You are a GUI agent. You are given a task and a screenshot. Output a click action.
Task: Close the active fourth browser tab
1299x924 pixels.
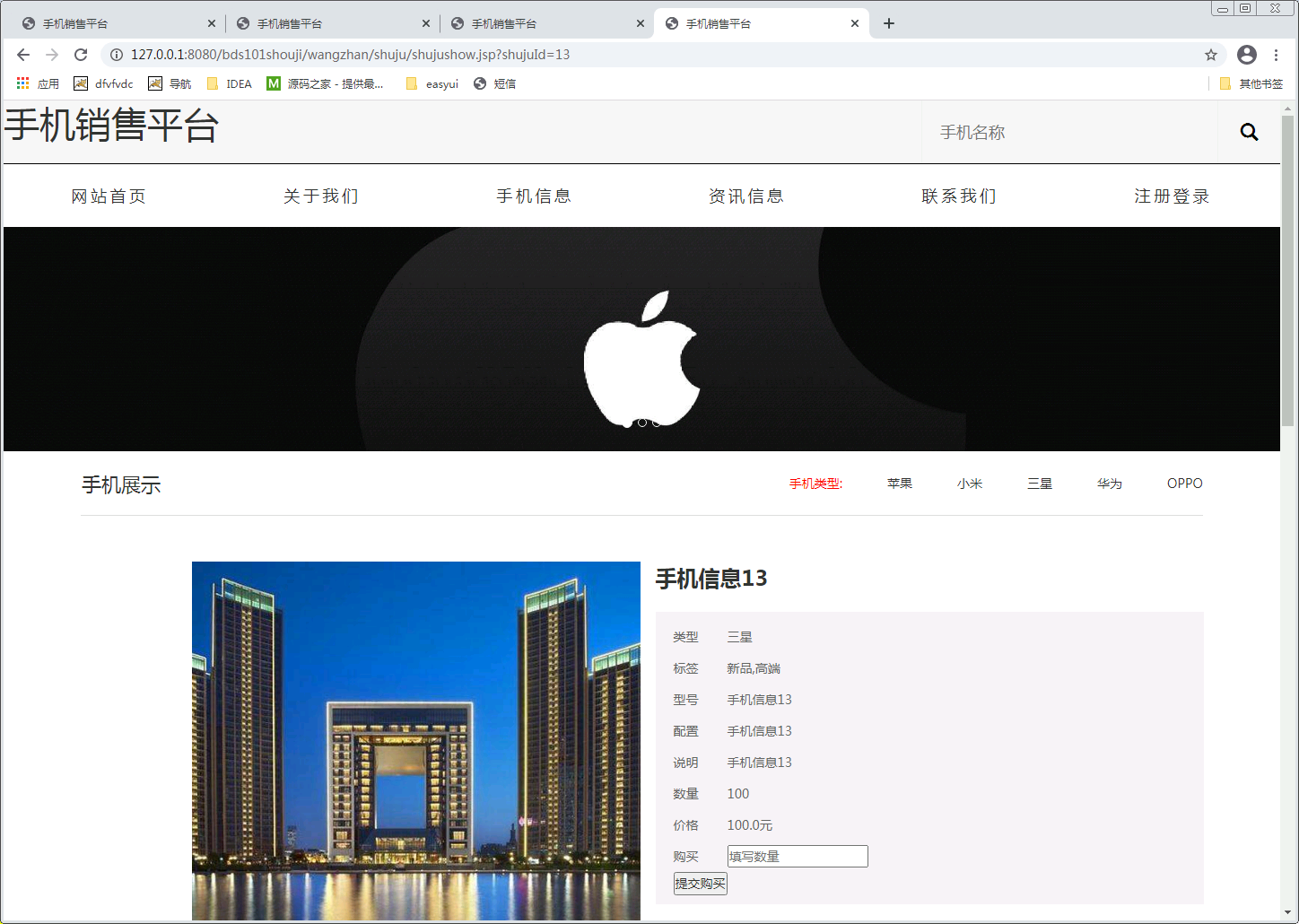(x=855, y=23)
